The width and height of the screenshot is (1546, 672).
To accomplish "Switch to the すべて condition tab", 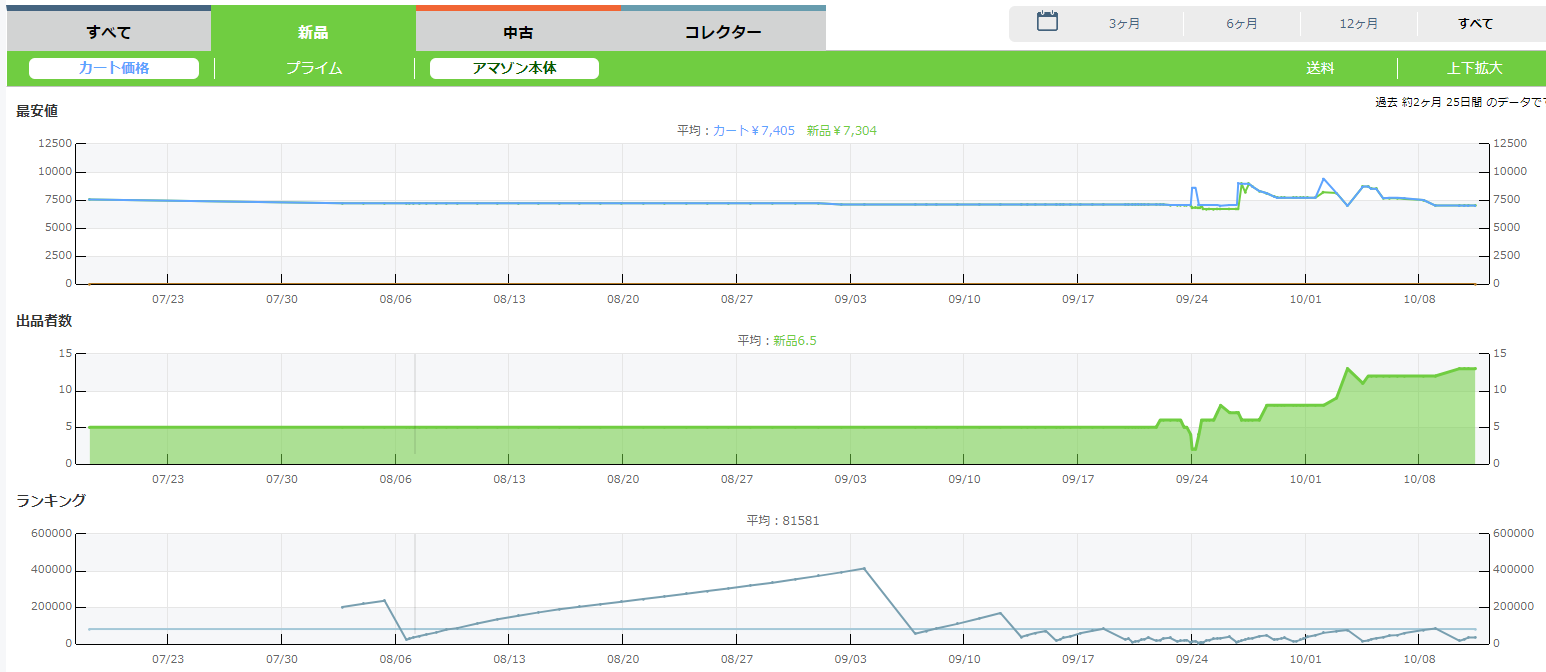I will [109, 32].
